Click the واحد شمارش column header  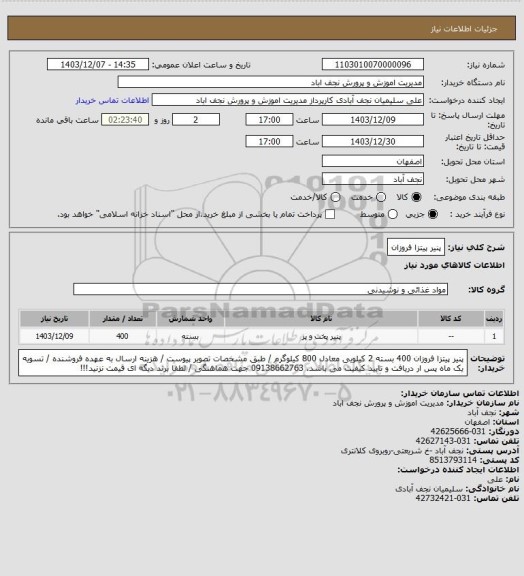tap(190, 318)
